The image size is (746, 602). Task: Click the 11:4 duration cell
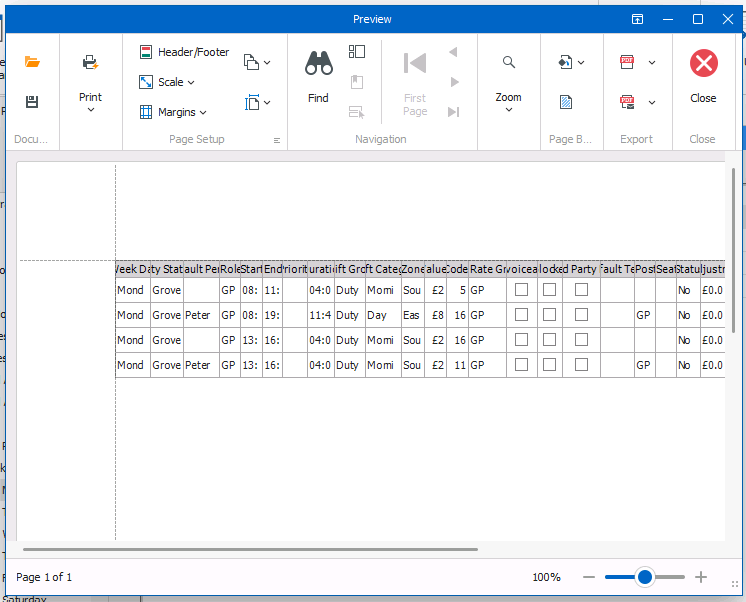(x=321, y=315)
